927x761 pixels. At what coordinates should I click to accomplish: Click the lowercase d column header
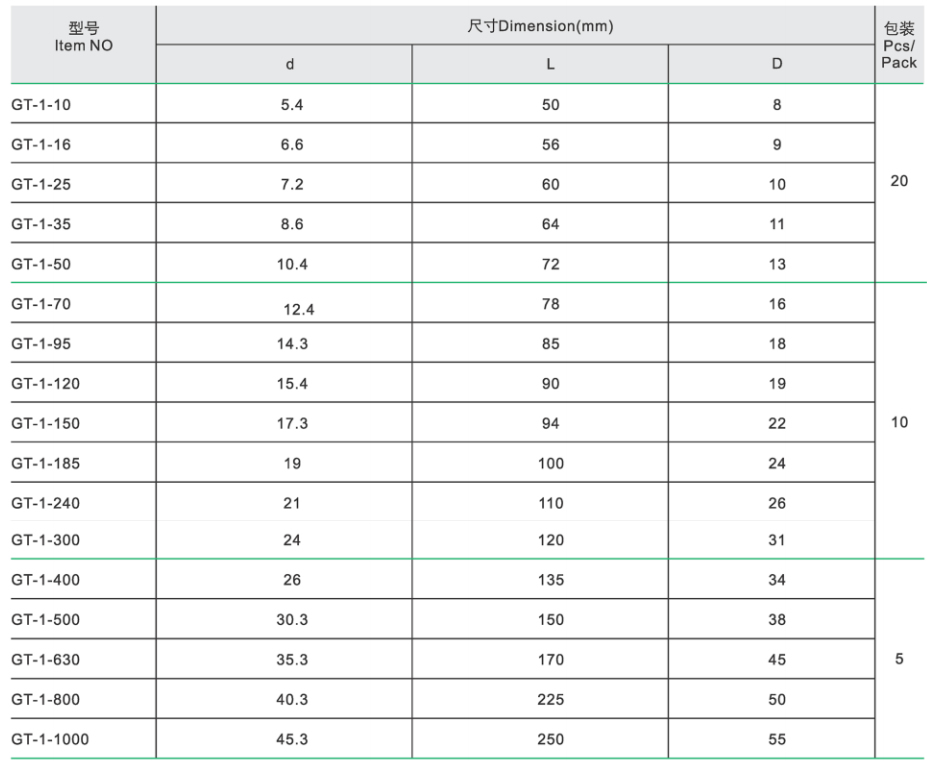click(290, 64)
